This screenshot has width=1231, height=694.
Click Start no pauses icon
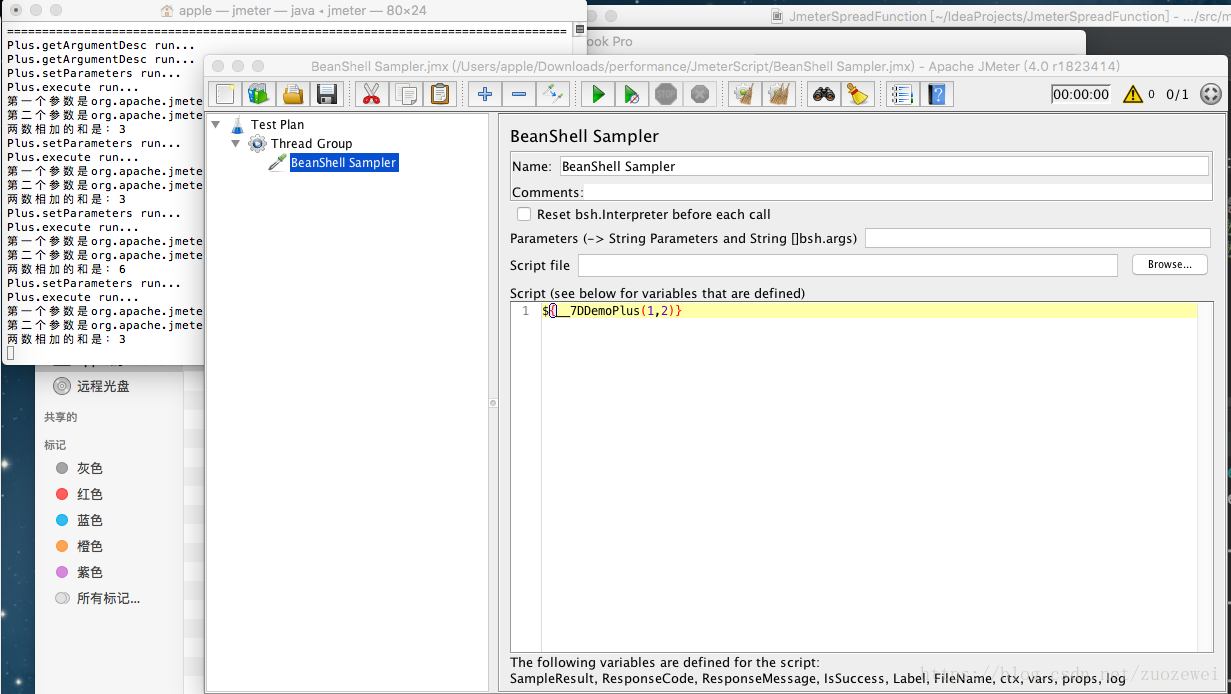pos(632,94)
